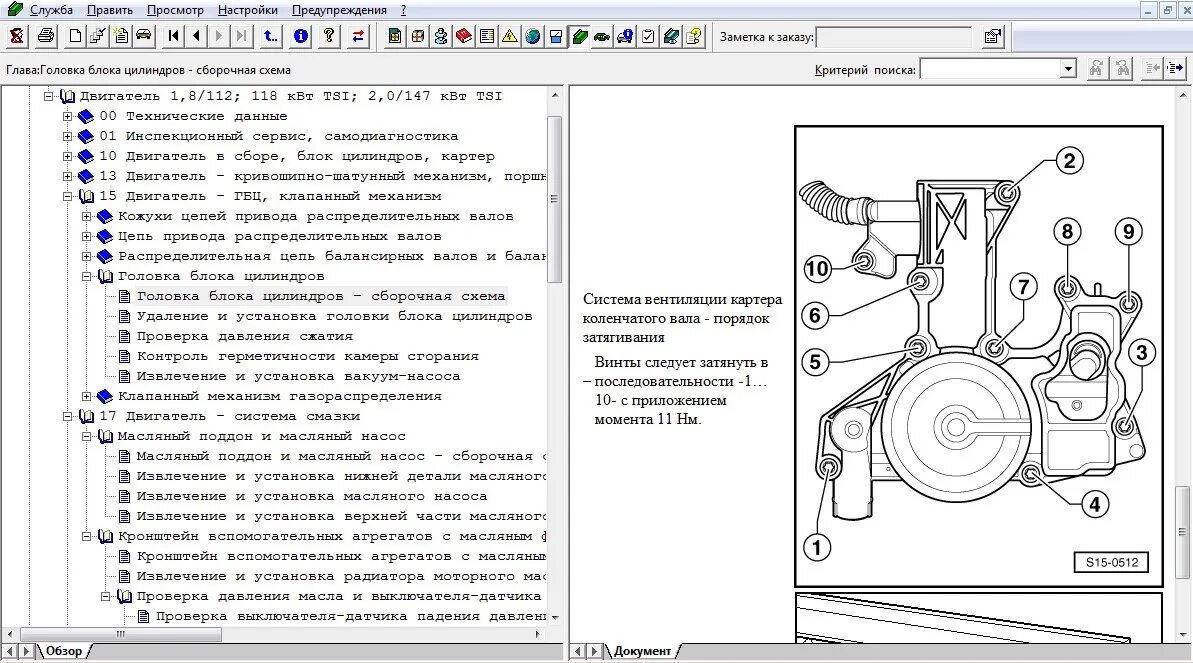Screen dimensions: 1193x663
Task: Expand the 01 Инспекционный сервис node
Action: [x=68, y=136]
